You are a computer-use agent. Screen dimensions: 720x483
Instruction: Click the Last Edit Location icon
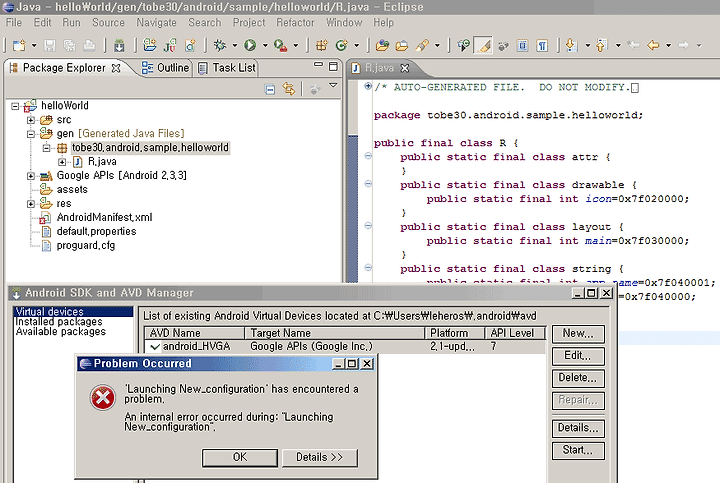point(634,45)
